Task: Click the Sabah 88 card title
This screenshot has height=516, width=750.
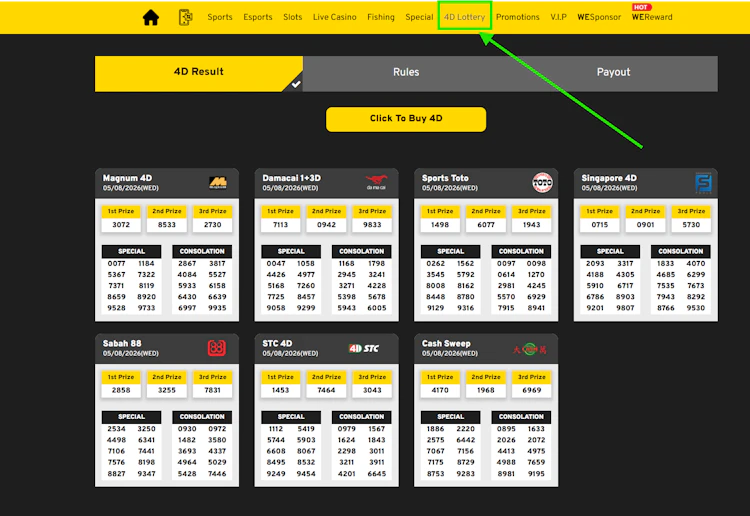Action: (x=122, y=343)
